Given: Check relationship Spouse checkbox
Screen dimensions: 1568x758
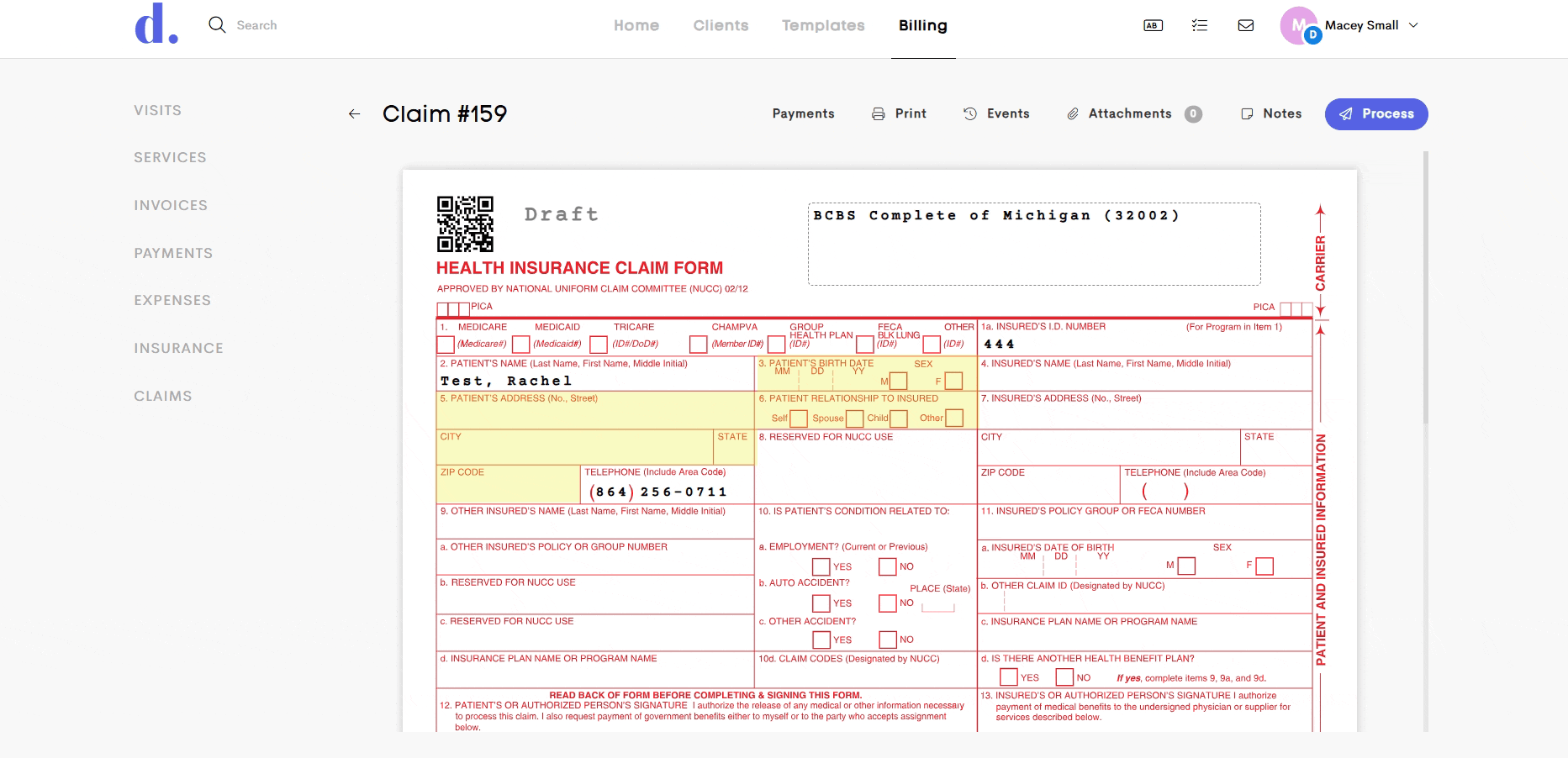Looking at the screenshot, I should click(855, 418).
